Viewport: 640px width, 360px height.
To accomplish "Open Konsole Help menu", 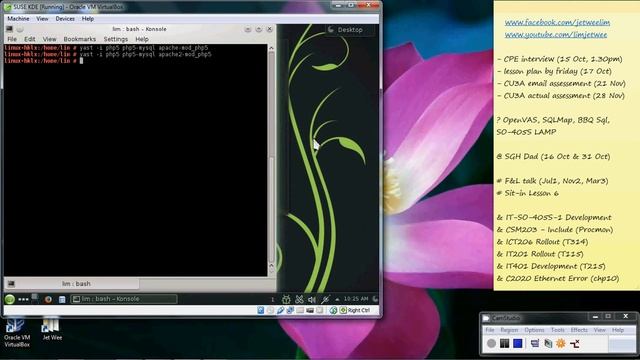I will pyautogui.click(x=142, y=39).
